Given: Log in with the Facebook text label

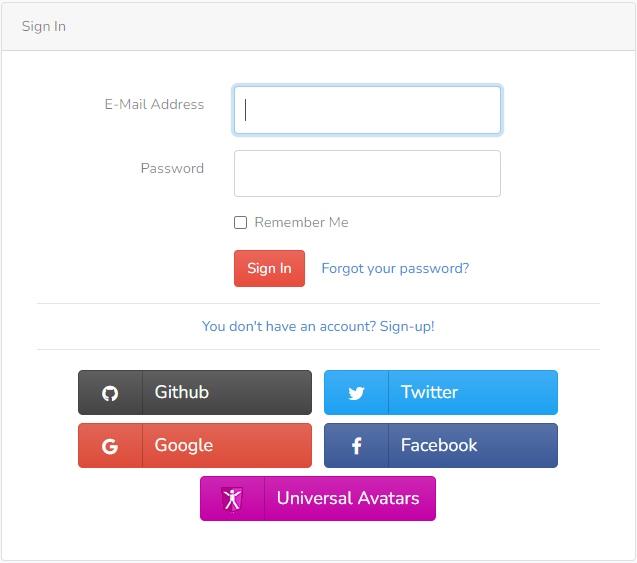Looking at the screenshot, I should tap(439, 445).
